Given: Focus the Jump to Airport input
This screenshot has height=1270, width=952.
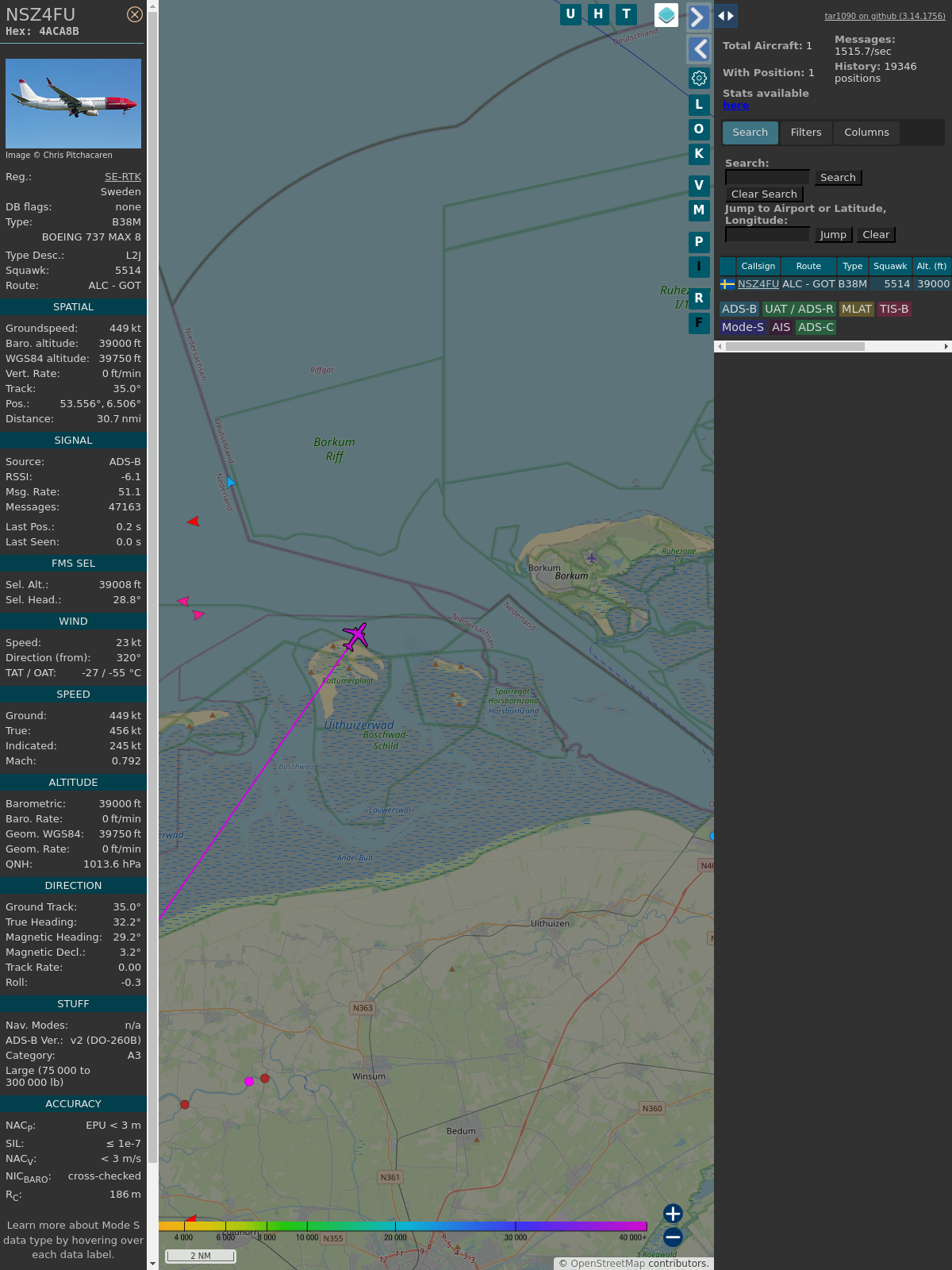Looking at the screenshot, I should click(767, 234).
